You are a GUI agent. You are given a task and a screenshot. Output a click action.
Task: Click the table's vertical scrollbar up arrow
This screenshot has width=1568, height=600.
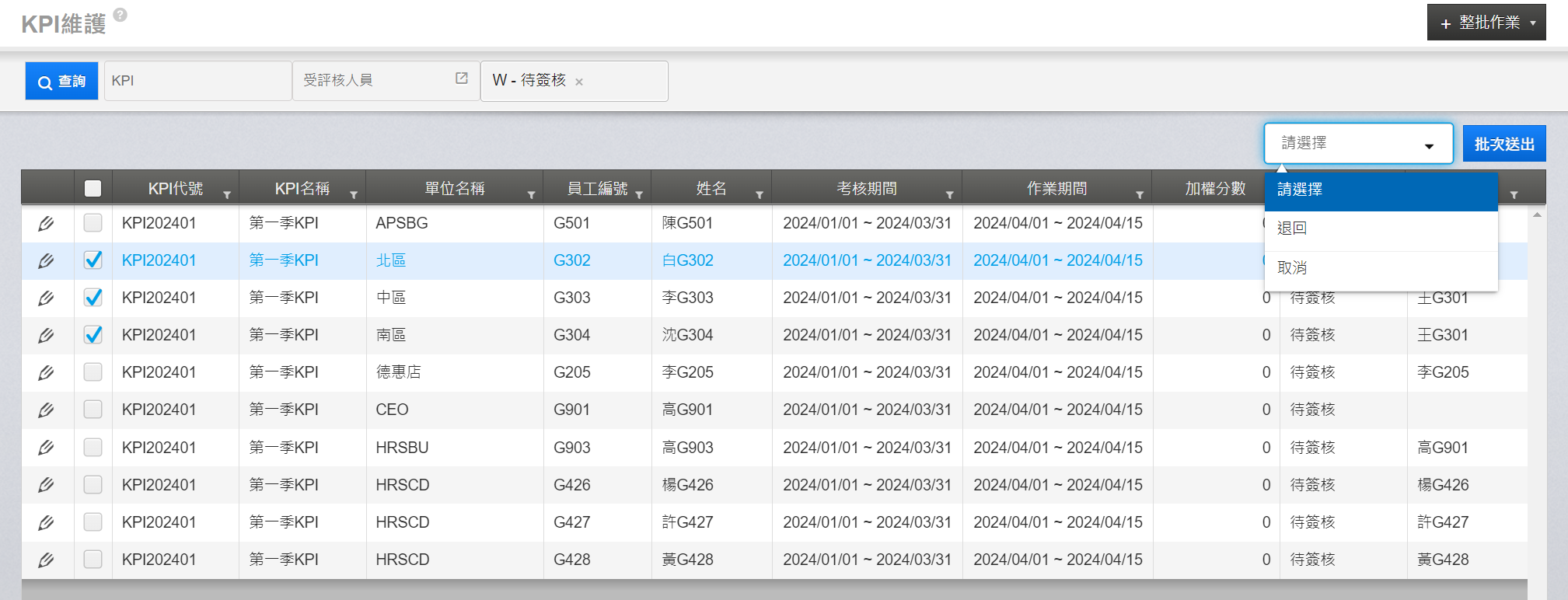coord(1537,215)
